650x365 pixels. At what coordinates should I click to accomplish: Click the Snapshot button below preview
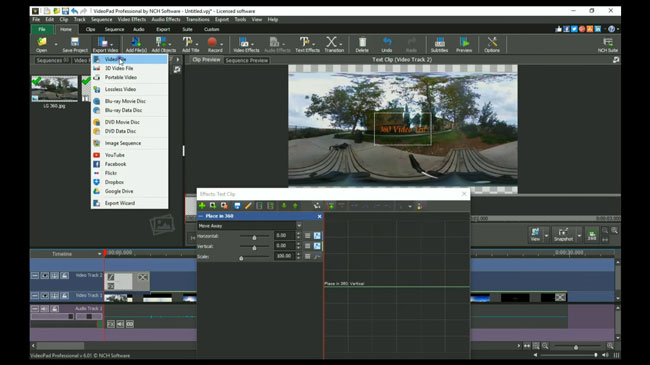(563, 234)
